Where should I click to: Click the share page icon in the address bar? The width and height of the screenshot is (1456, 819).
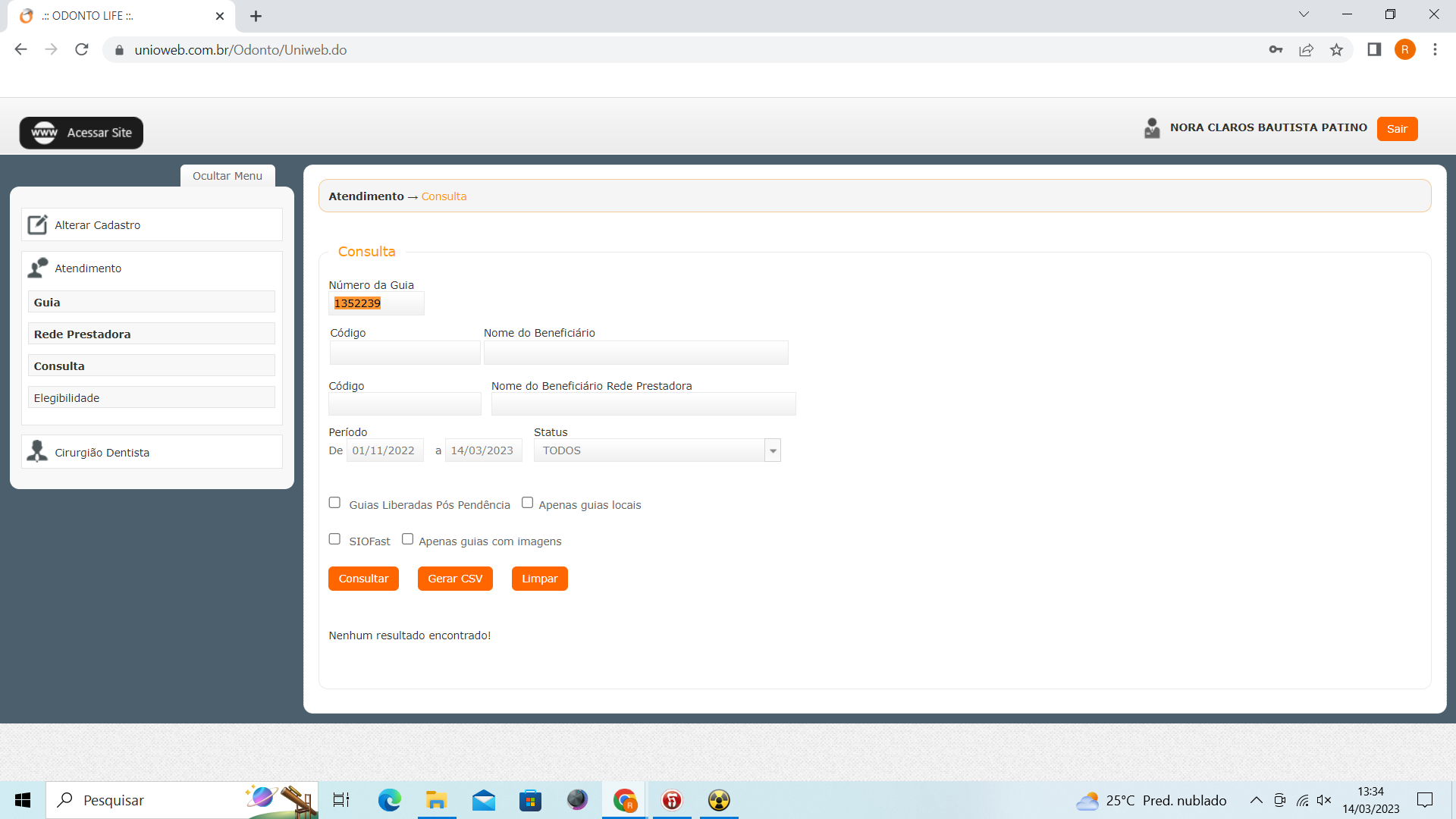click(1306, 50)
